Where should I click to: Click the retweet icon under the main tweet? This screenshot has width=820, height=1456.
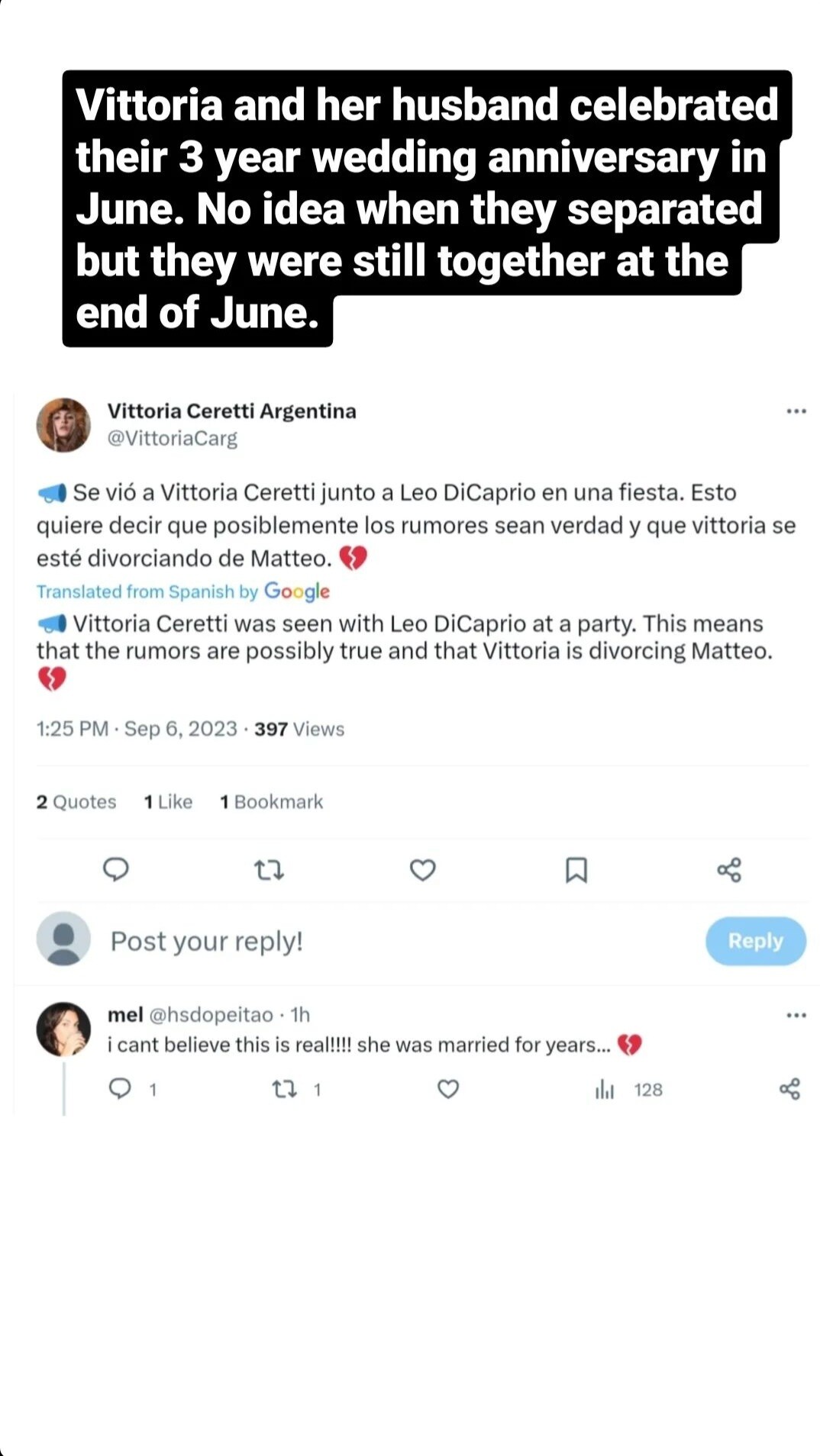click(269, 869)
